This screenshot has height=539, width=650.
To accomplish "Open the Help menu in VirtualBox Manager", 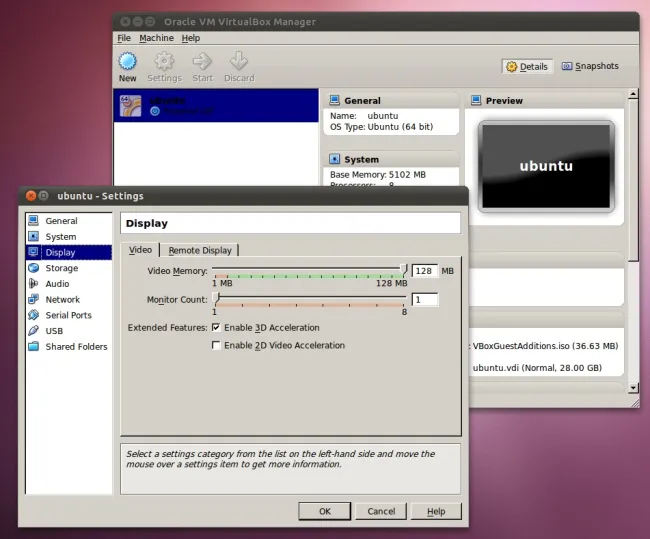I will coord(191,38).
